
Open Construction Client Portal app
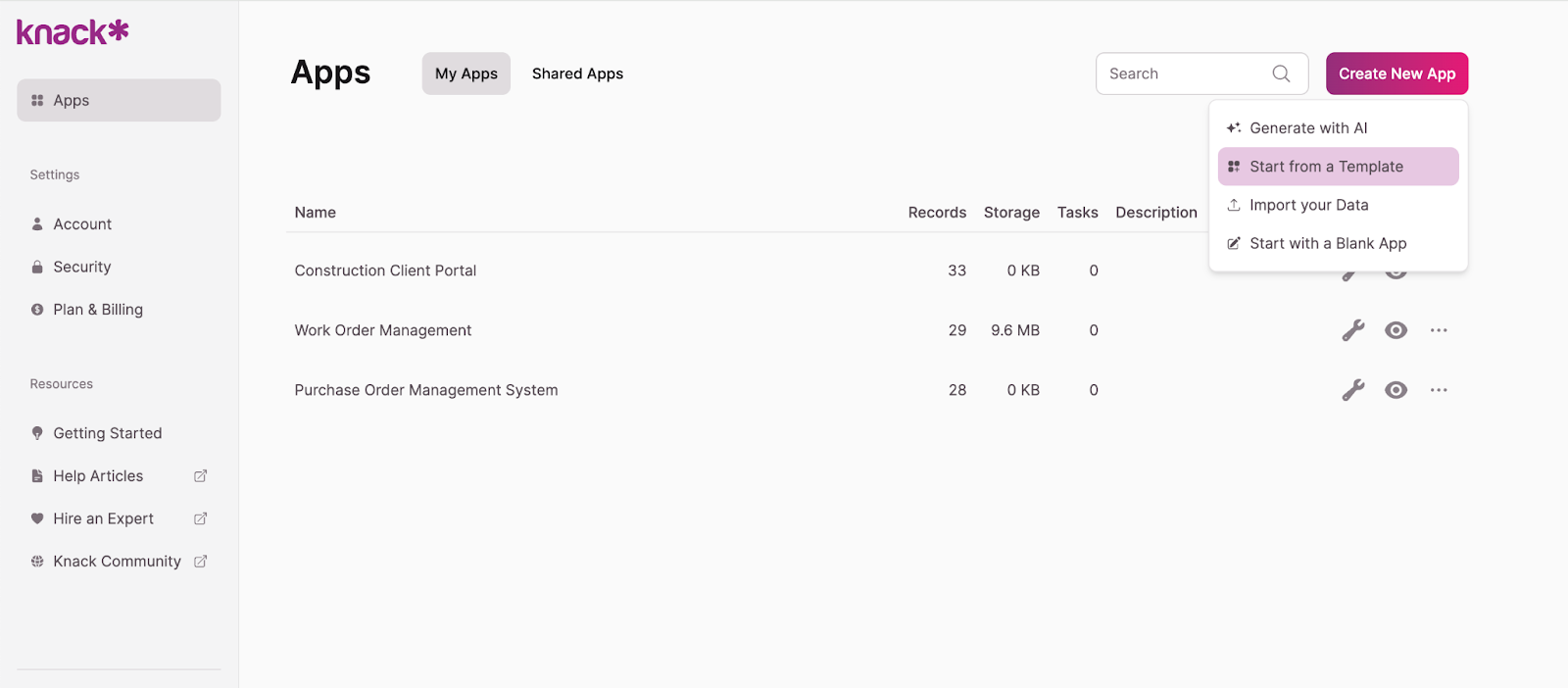(x=385, y=270)
